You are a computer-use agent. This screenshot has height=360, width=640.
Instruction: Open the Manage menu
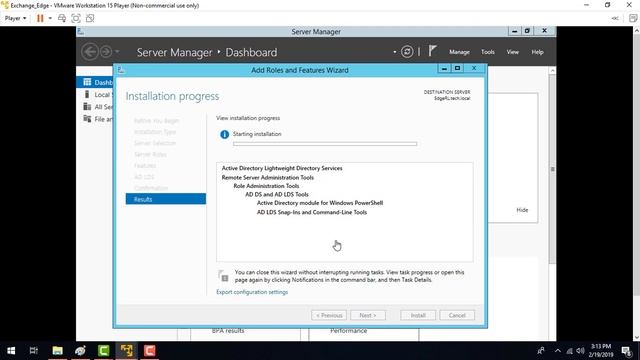pos(459,52)
